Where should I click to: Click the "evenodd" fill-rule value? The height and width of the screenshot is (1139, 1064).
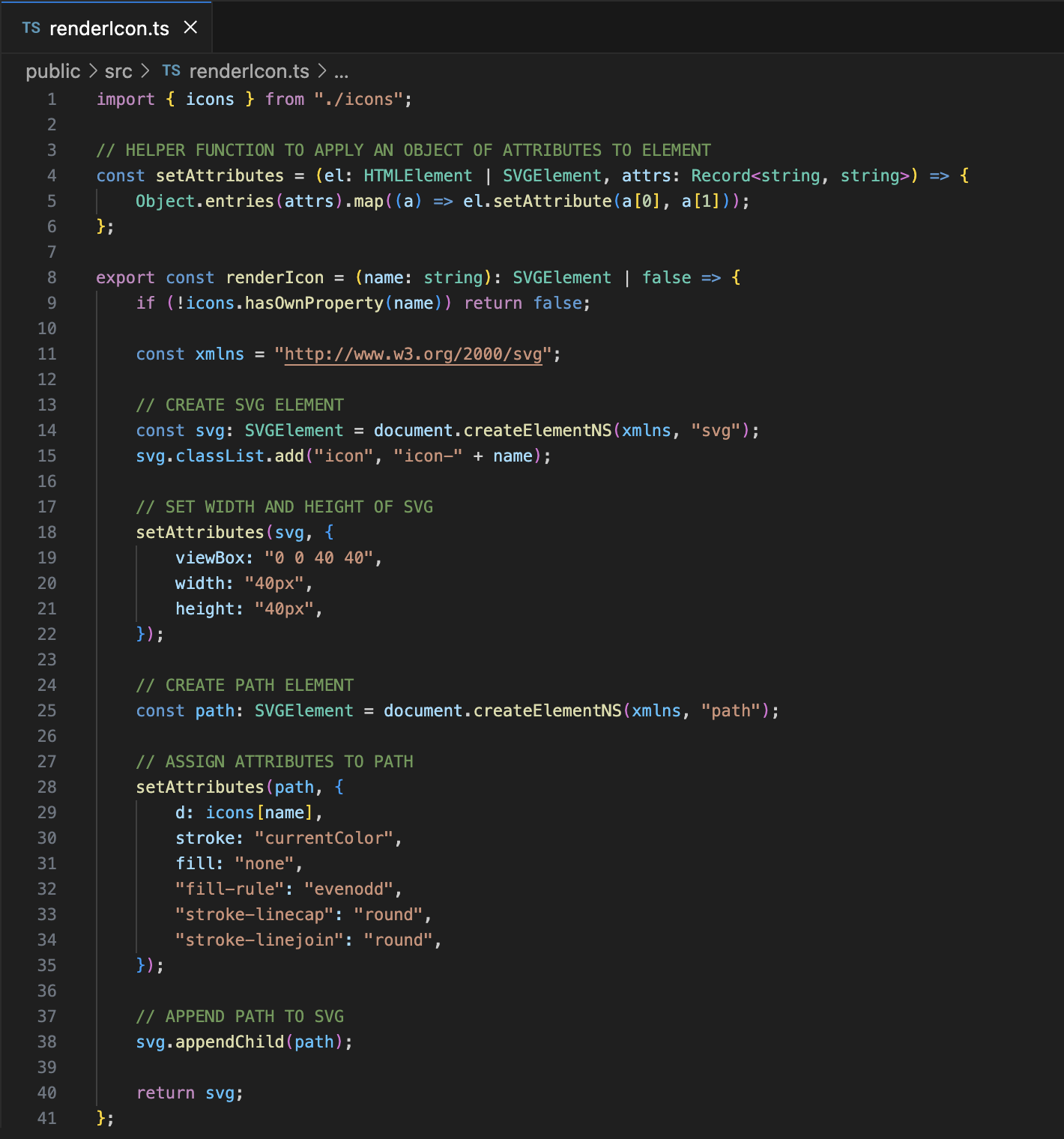click(x=348, y=889)
